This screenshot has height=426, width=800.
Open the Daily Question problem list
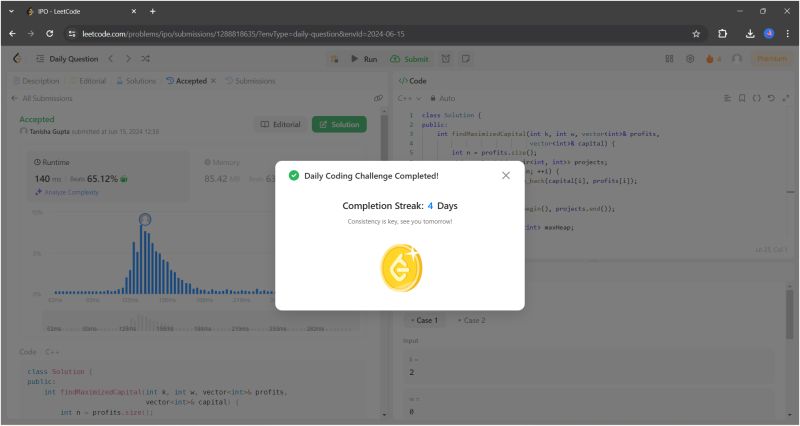(x=67, y=59)
